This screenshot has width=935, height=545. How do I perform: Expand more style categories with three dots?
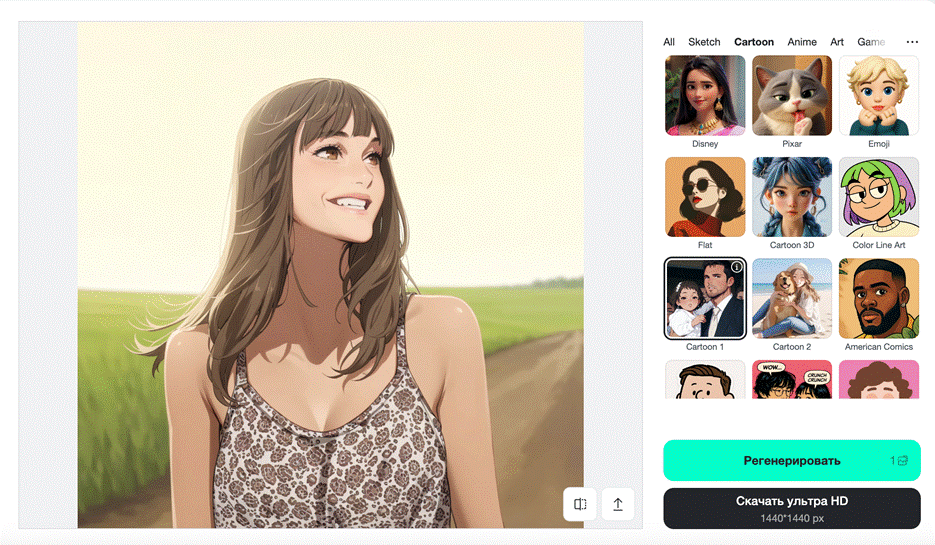point(912,42)
